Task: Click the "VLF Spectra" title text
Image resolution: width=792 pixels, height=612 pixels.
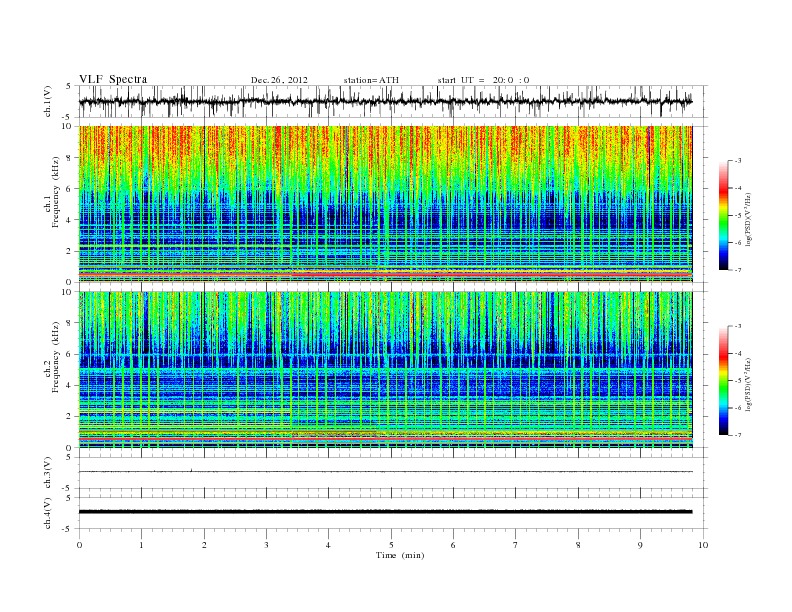Action: (x=113, y=79)
